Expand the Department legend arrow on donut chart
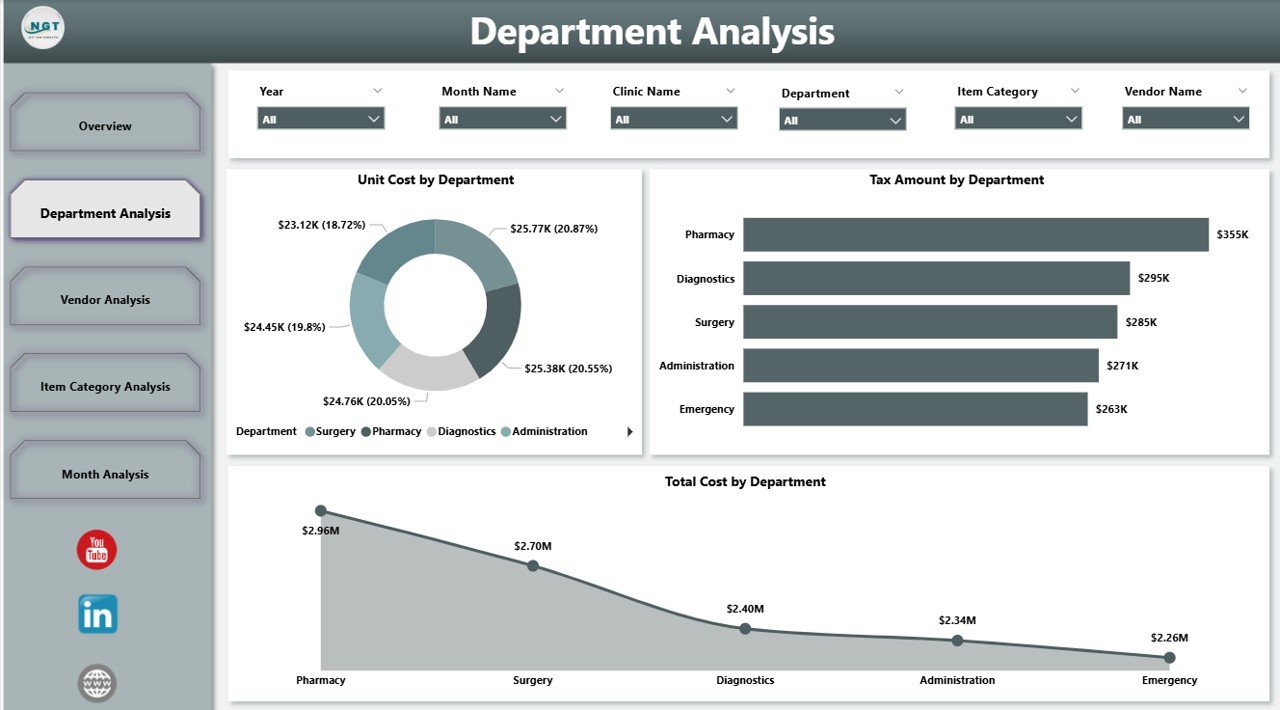1280x710 pixels. click(x=628, y=431)
